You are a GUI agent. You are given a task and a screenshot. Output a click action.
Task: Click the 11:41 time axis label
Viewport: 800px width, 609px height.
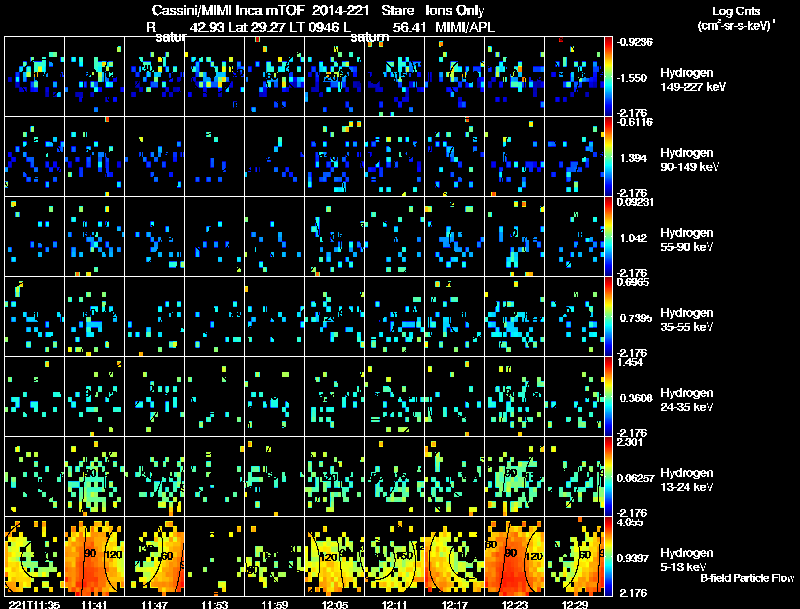(94, 604)
